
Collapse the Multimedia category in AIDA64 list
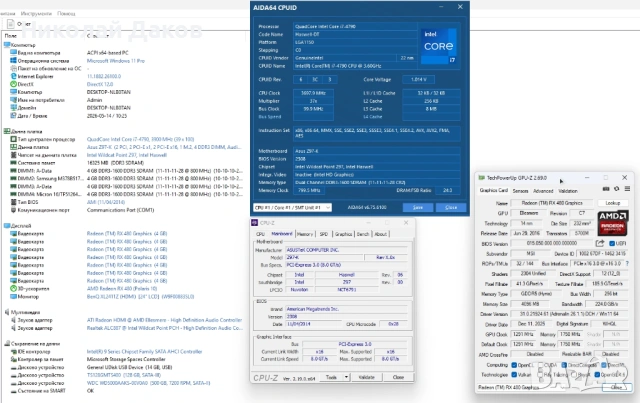pos(6,312)
